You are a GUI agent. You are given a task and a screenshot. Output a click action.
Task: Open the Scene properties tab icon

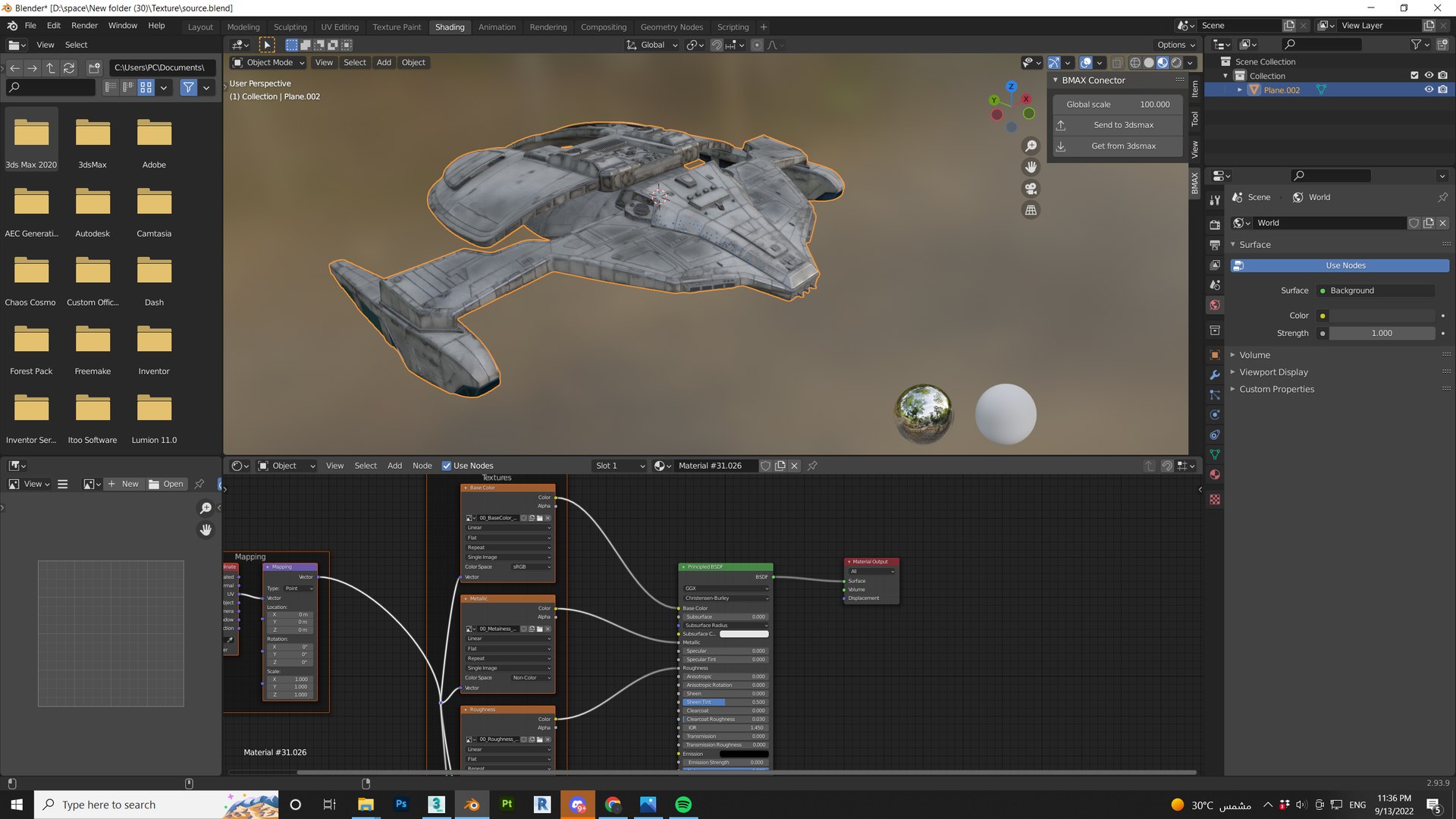tap(1215, 285)
